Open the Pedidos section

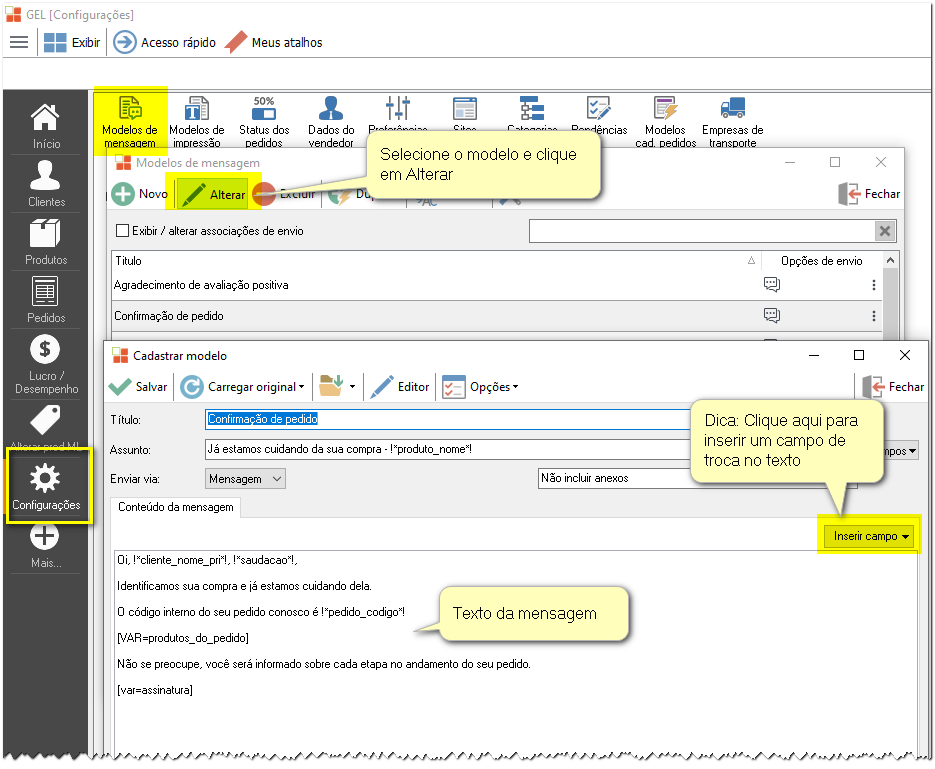pyautogui.click(x=46, y=299)
